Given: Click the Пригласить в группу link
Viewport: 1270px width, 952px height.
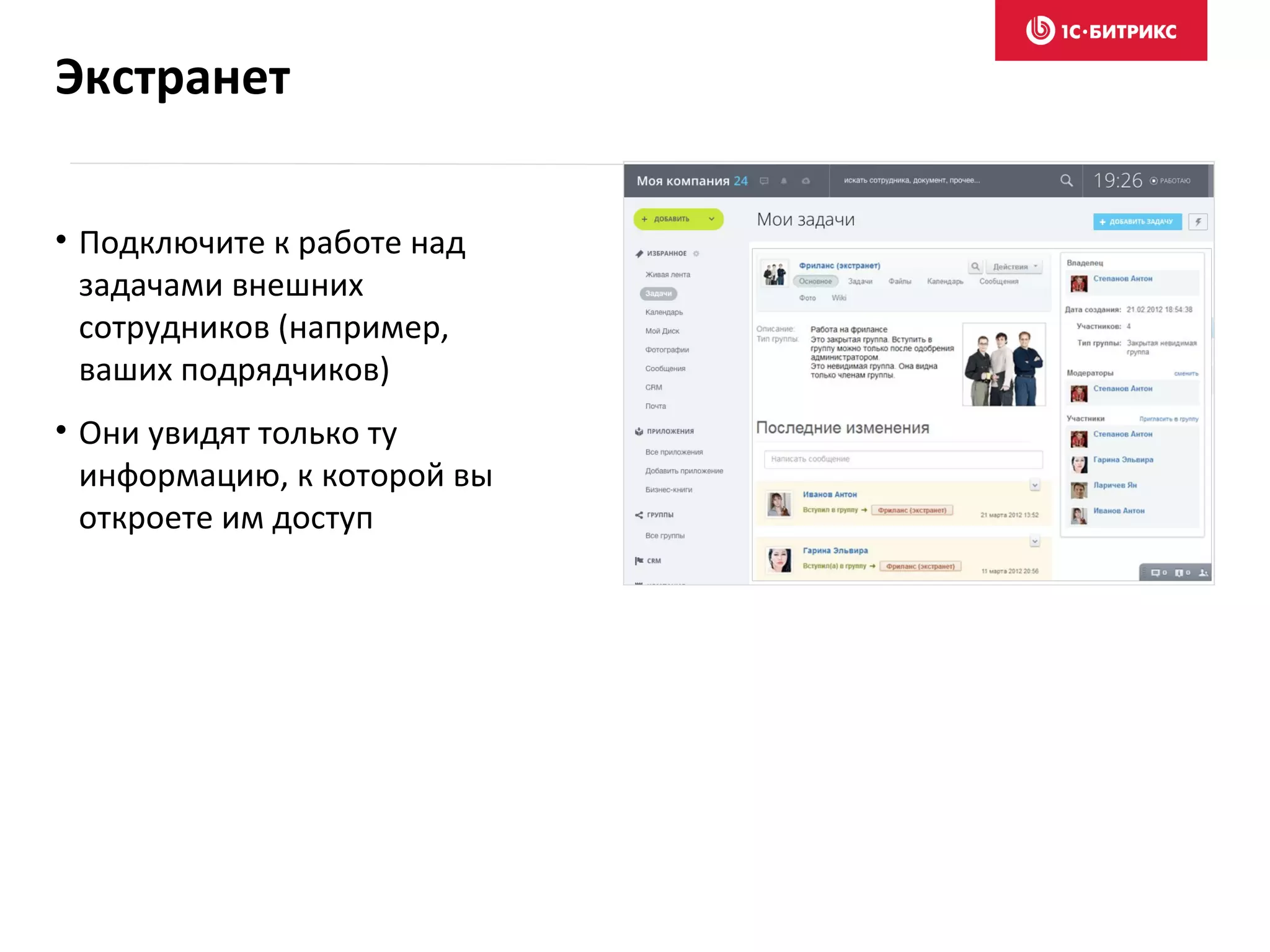Looking at the screenshot, I should tap(1168, 419).
